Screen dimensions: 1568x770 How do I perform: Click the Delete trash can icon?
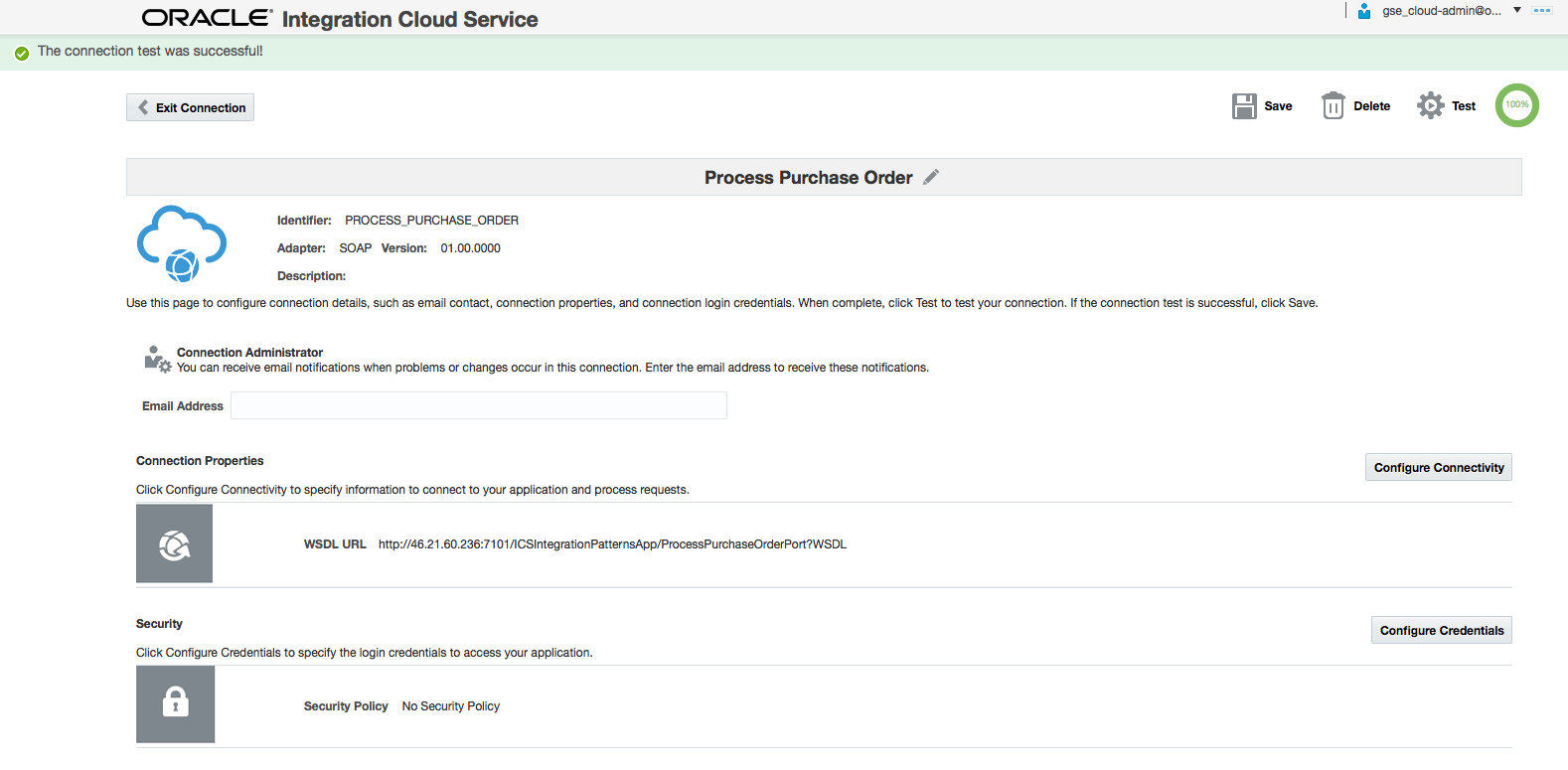pos(1333,105)
